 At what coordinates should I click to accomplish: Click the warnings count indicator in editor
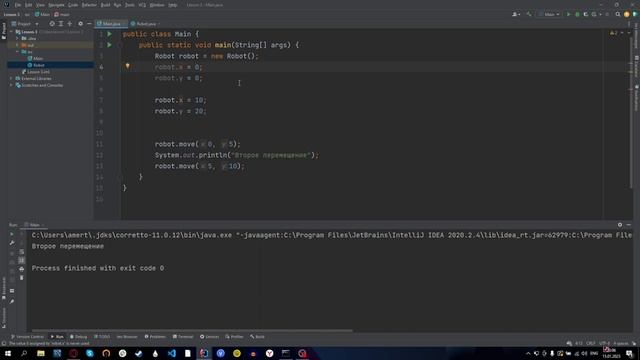tap(613, 33)
